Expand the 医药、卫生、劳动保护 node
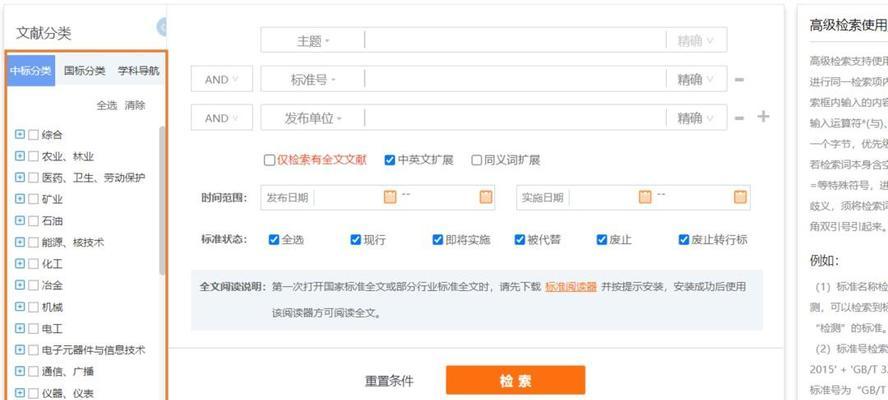888x400 pixels. pyautogui.click(x=20, y=178)
